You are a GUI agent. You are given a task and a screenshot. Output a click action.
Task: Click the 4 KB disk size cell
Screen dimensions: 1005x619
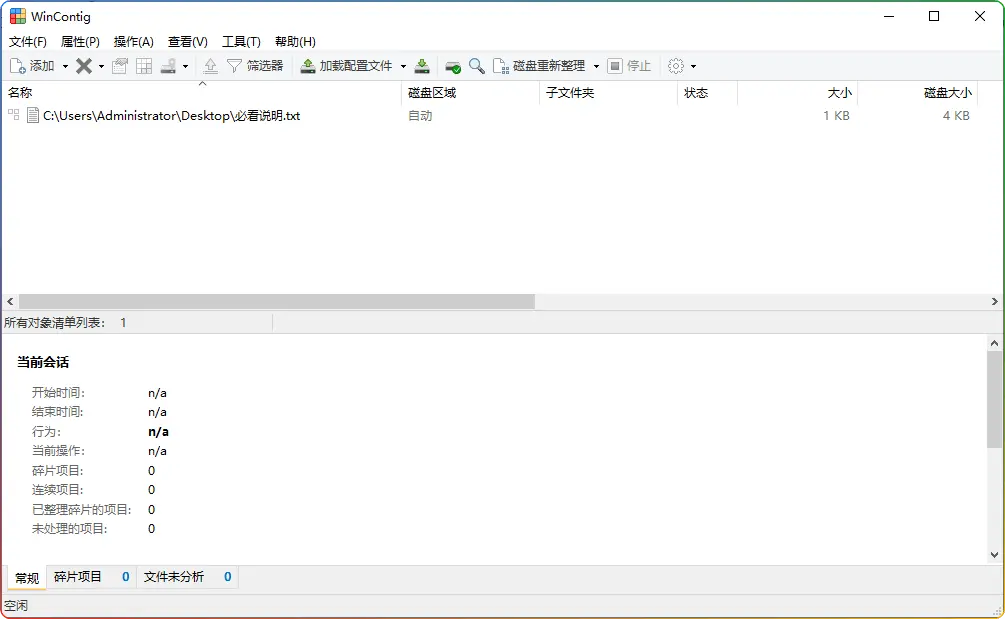[x=956, y=115]
